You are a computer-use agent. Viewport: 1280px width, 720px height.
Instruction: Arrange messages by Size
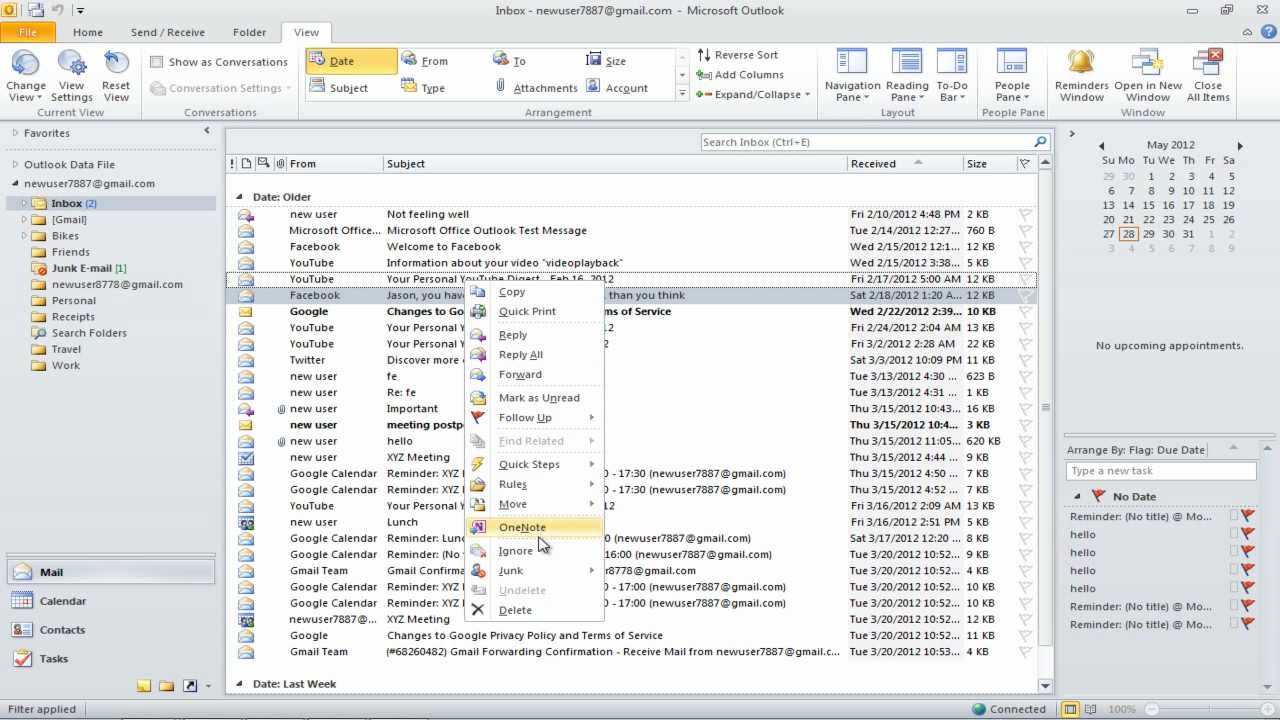tap(607, 61)
